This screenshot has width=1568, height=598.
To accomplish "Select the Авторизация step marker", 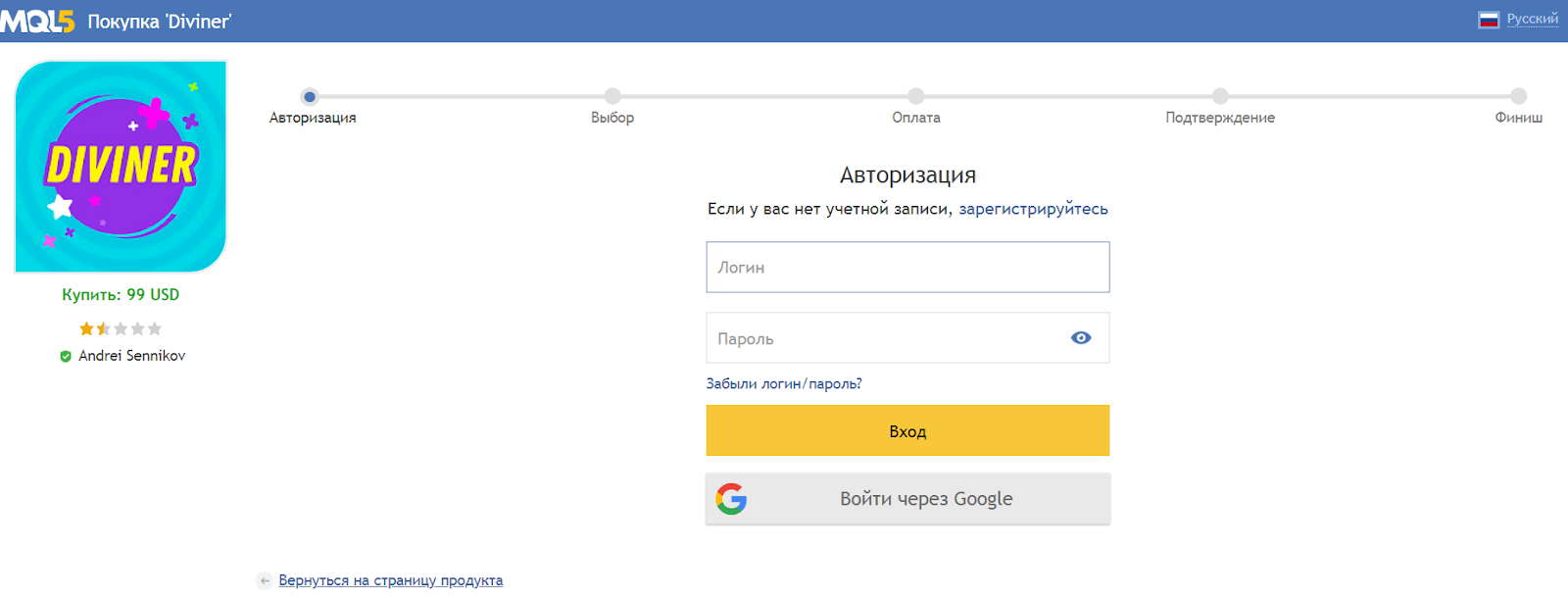I will (x=310, y=96).
